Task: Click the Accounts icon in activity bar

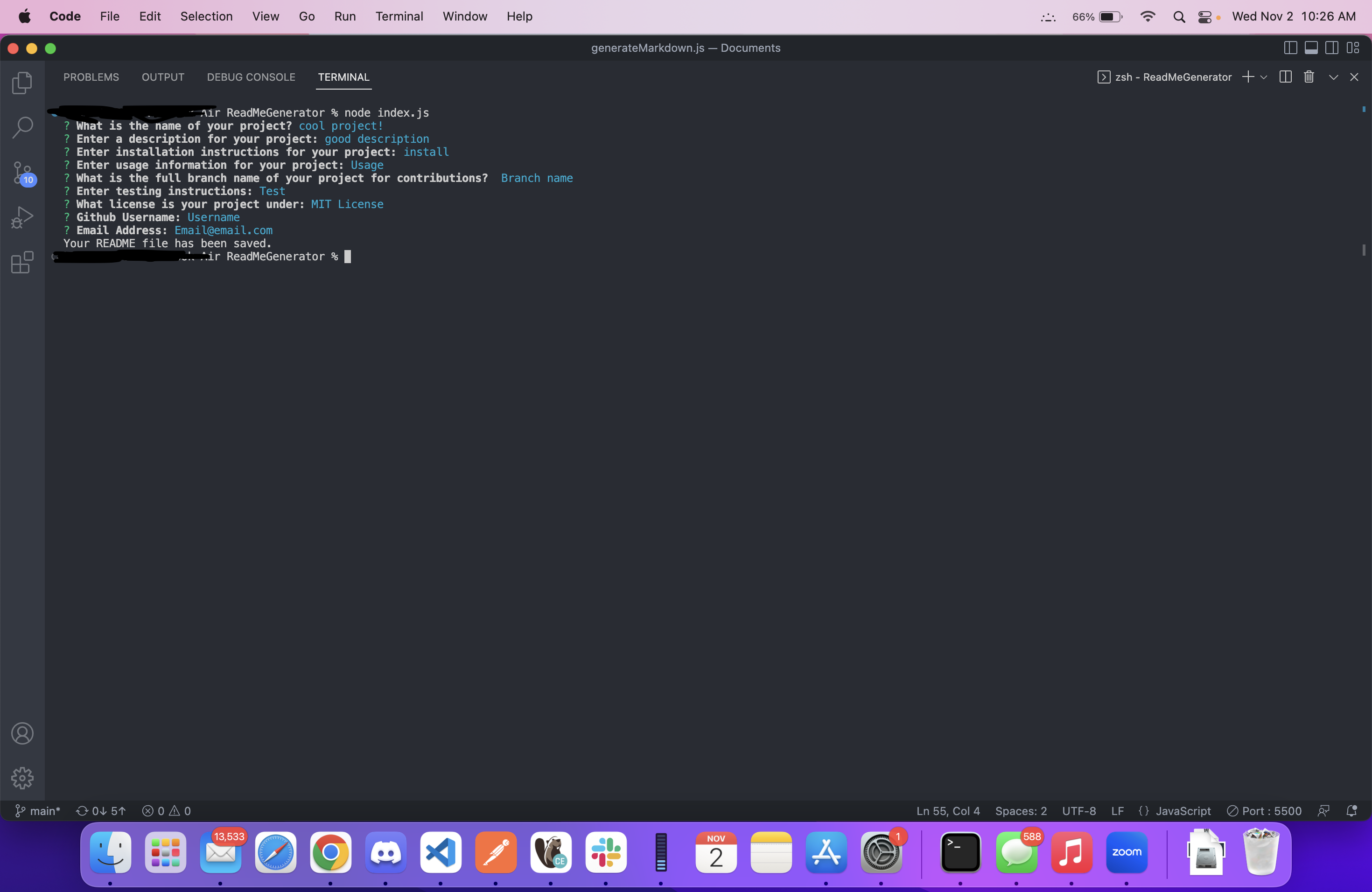Action: (x=22, y=733)
